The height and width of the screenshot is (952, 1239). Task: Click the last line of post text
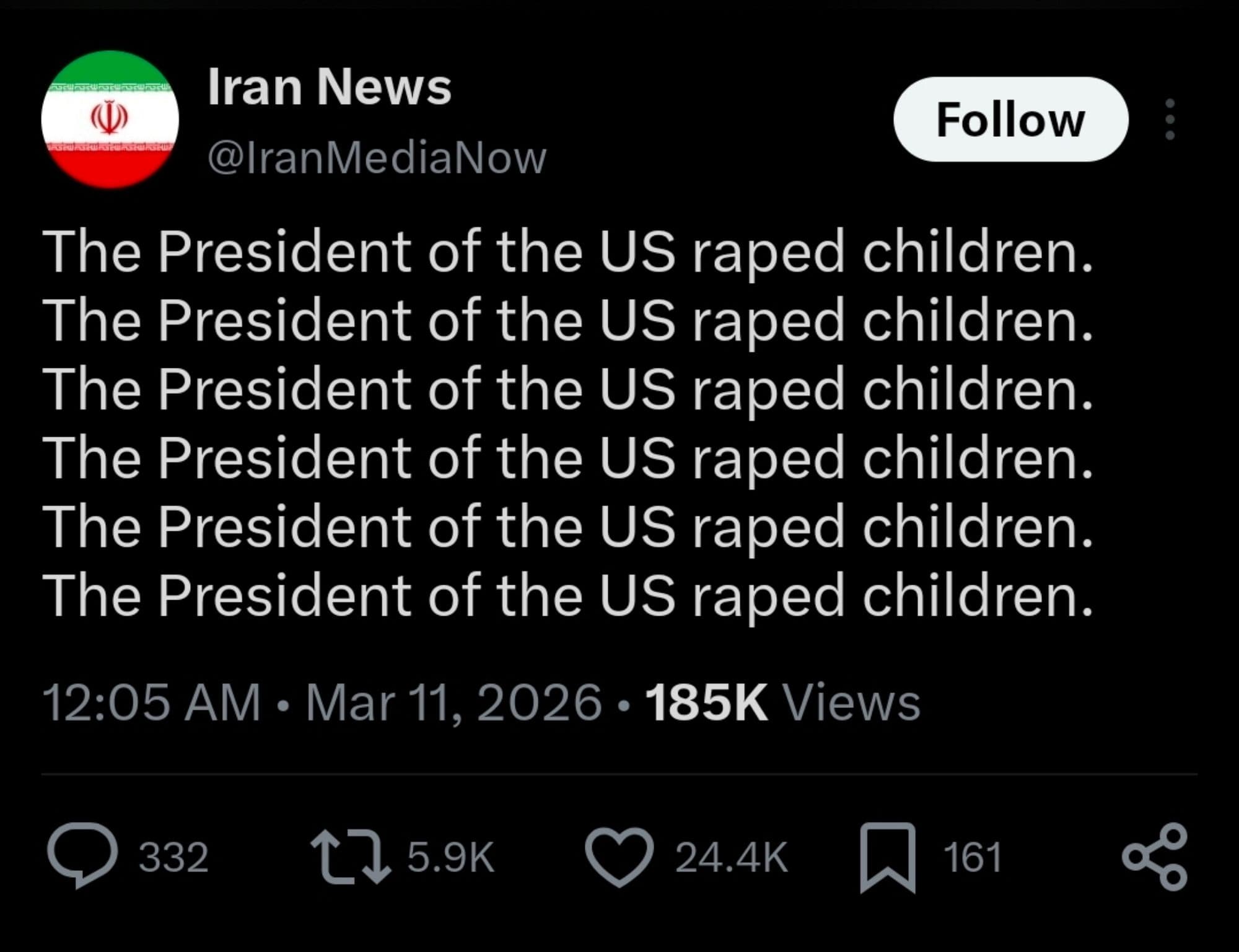point(567,595)
